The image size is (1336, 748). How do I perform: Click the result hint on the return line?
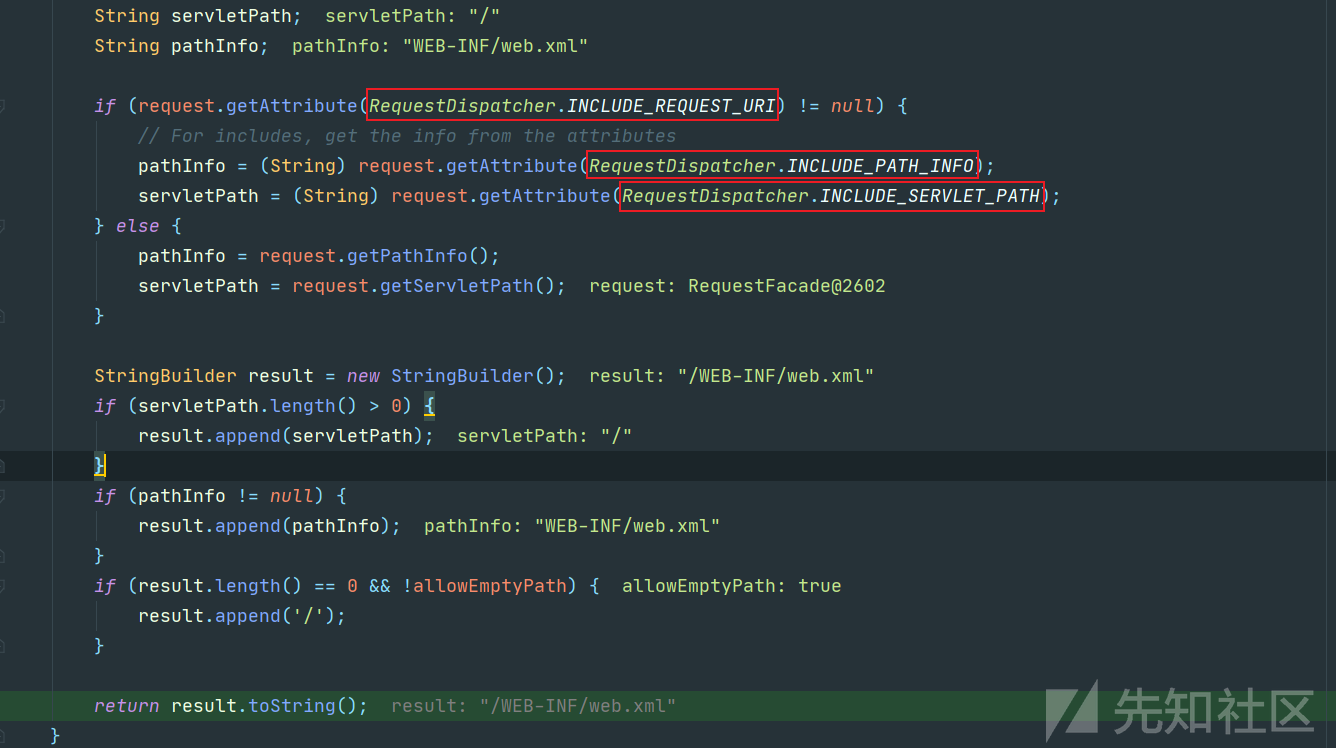534,706
